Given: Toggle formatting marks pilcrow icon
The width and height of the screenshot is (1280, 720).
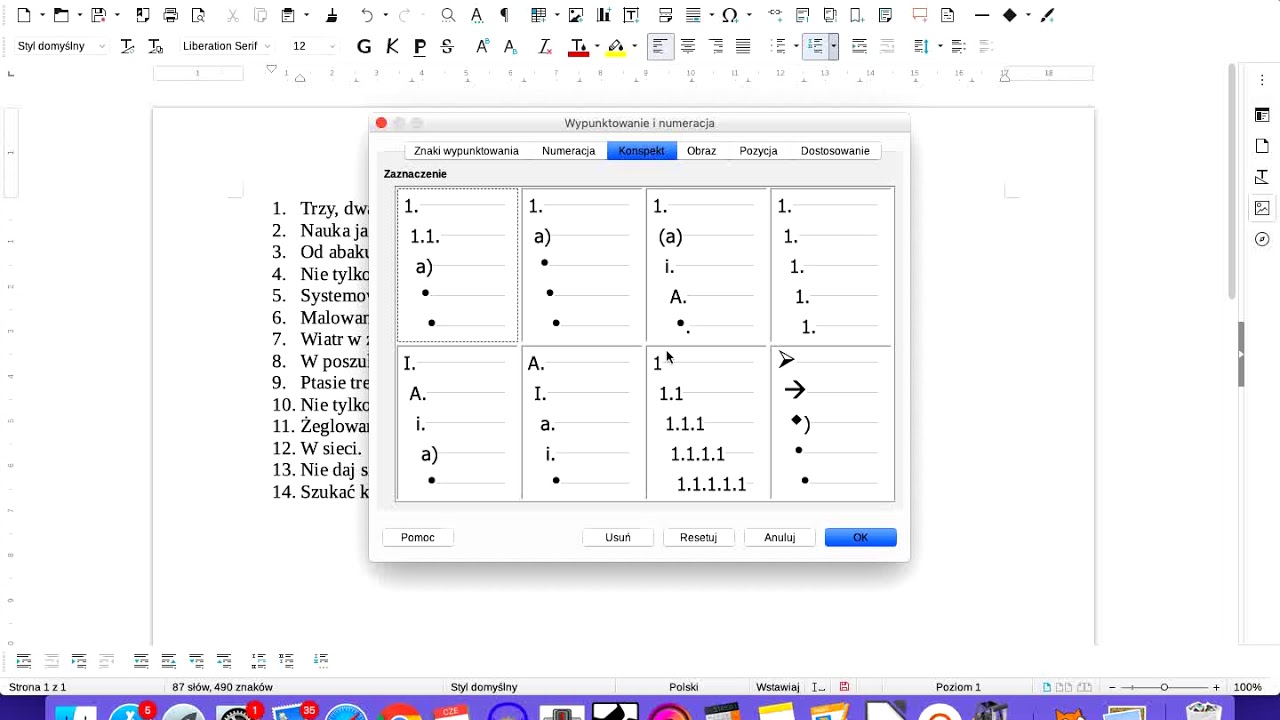Looking at the screenshot, I should click(x=504, y=15).
